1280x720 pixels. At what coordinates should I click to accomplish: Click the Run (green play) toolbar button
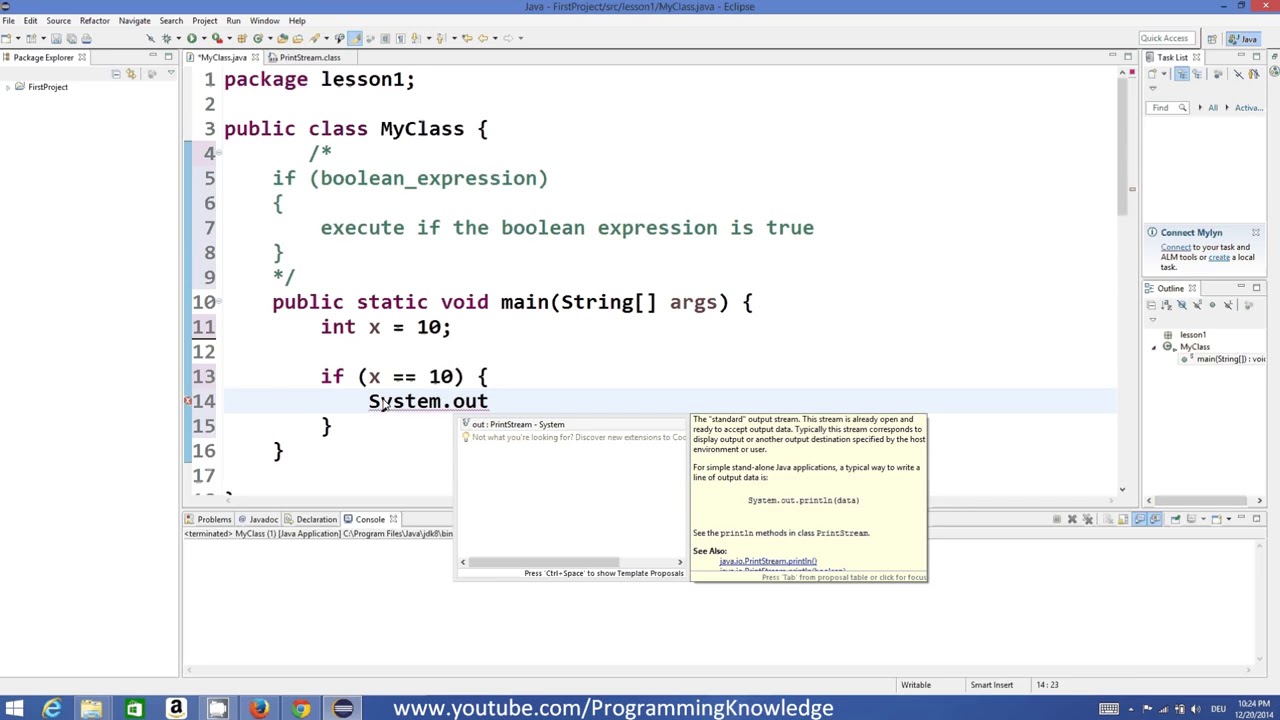click(x=191, y=38)
